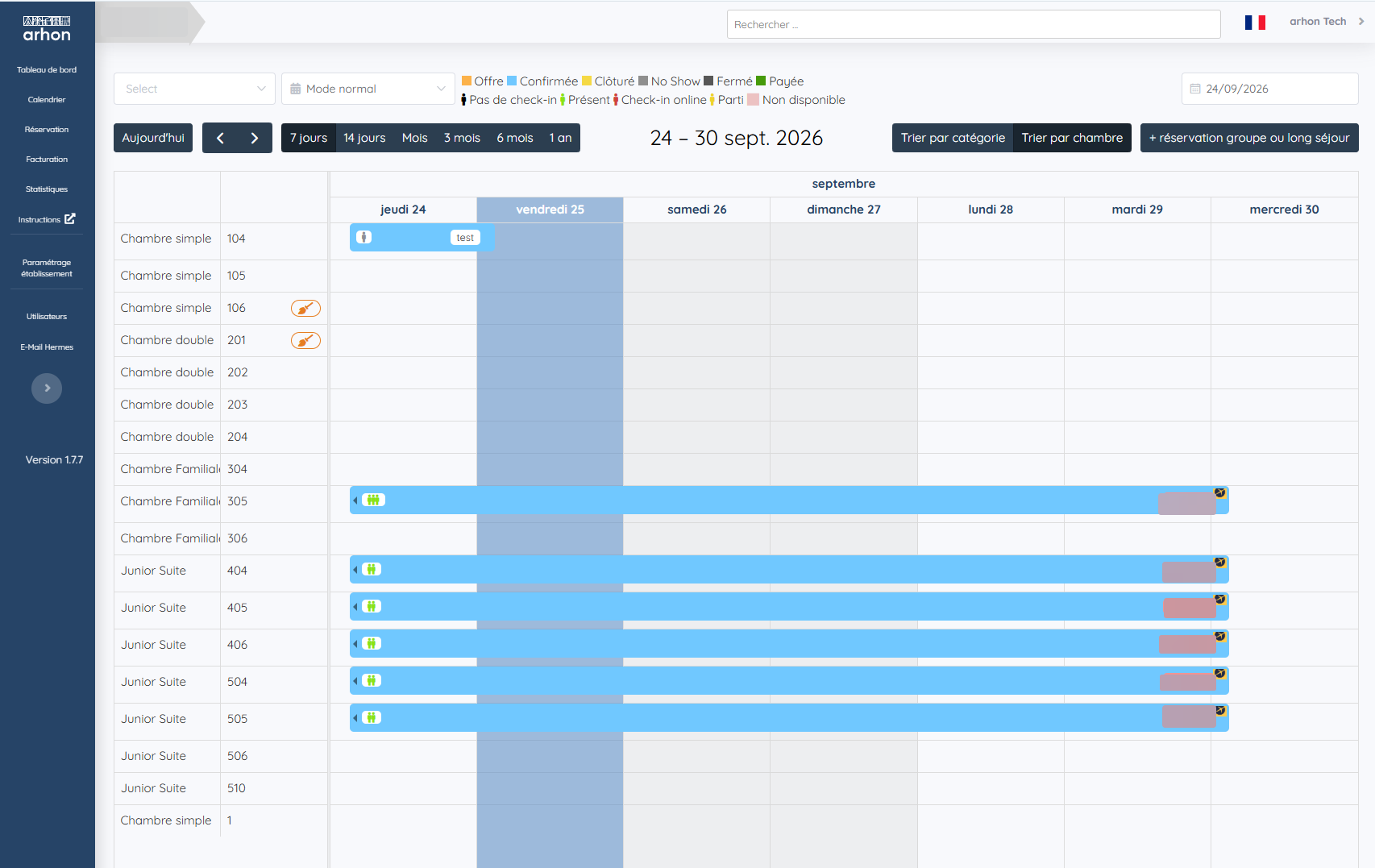
Task: Click calendar icon in date field
Action: [1195, 89]
